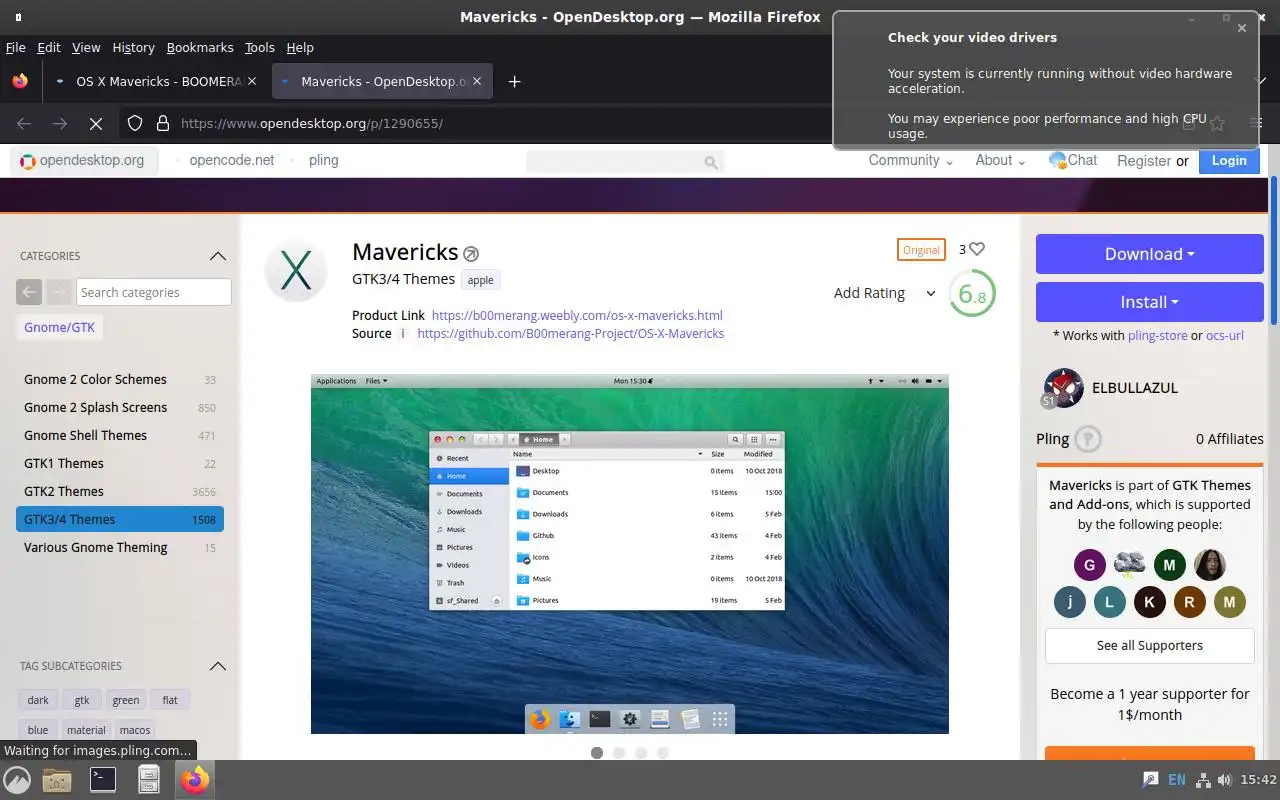The image size is (1280, 800).
Task: Open the Tools menu
Action: (260, 47)
